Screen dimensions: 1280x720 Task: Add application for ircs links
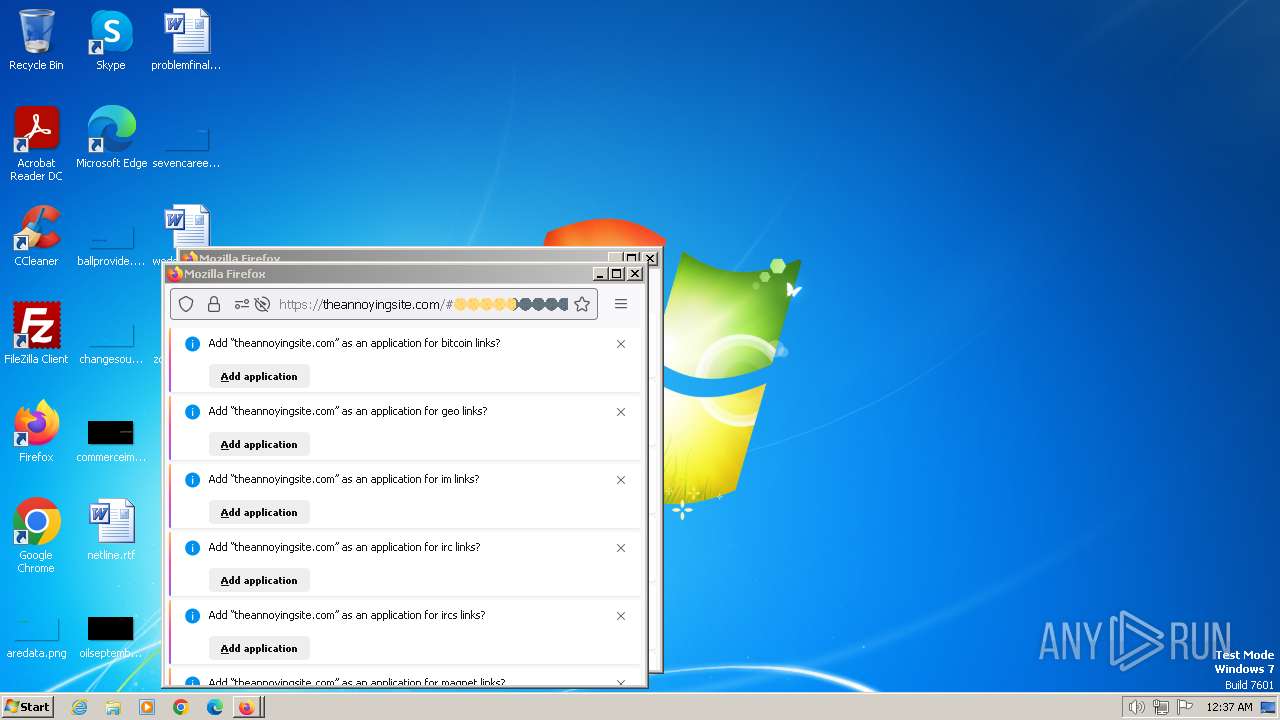(259, 648)
